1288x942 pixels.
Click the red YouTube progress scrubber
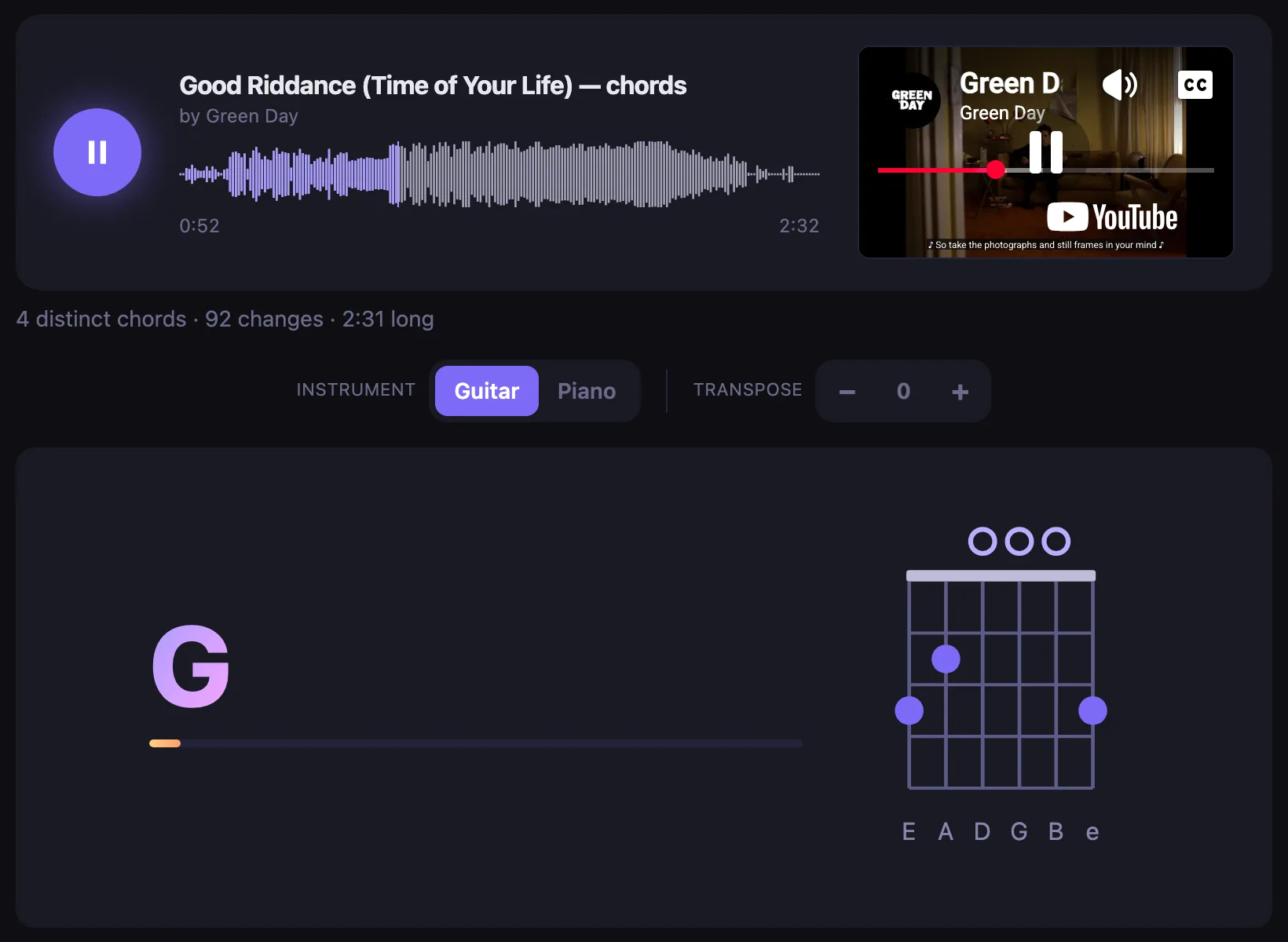tap(996, 170)
